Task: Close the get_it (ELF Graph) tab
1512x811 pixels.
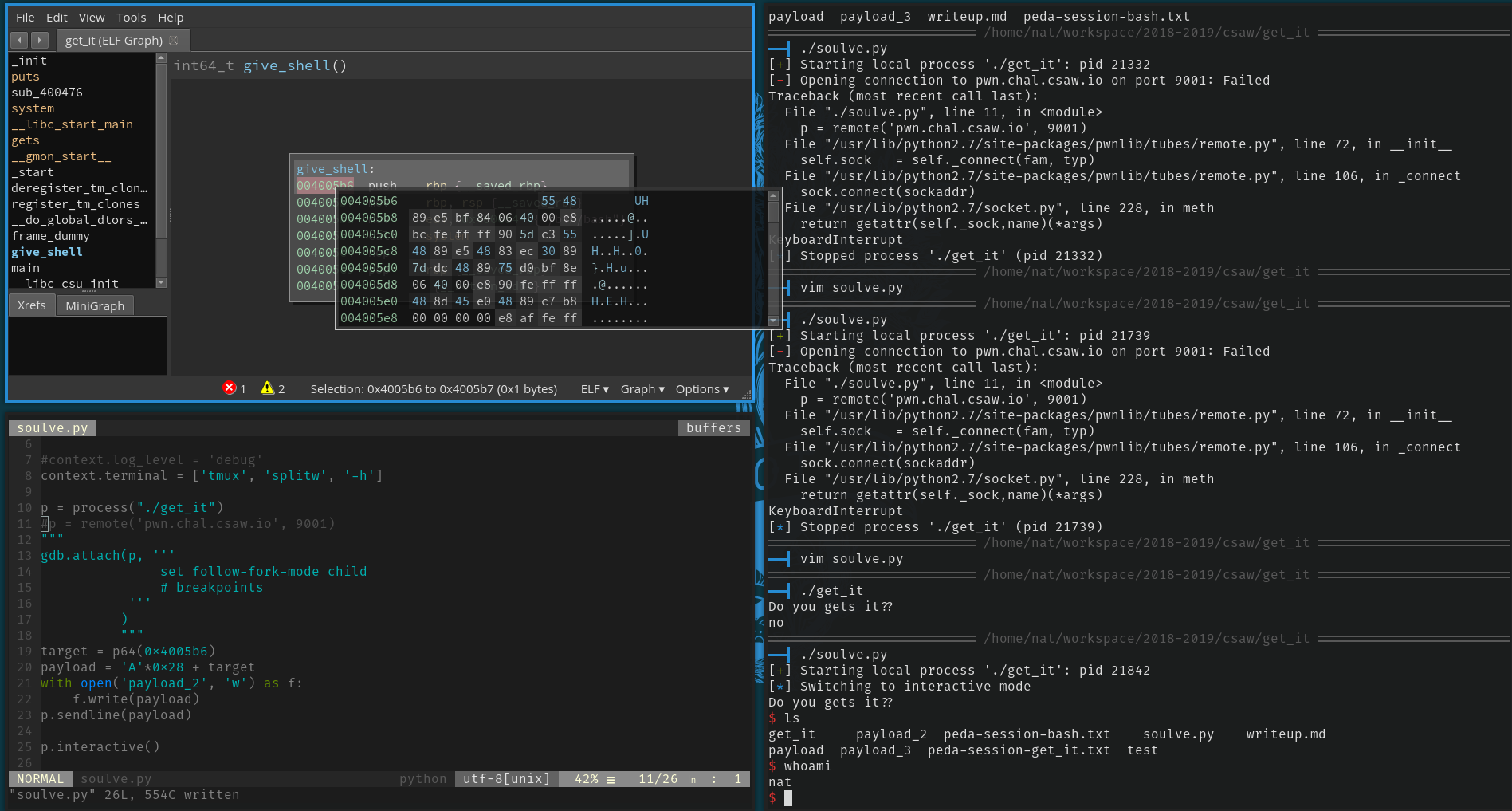Action: [x=174, y=40]
